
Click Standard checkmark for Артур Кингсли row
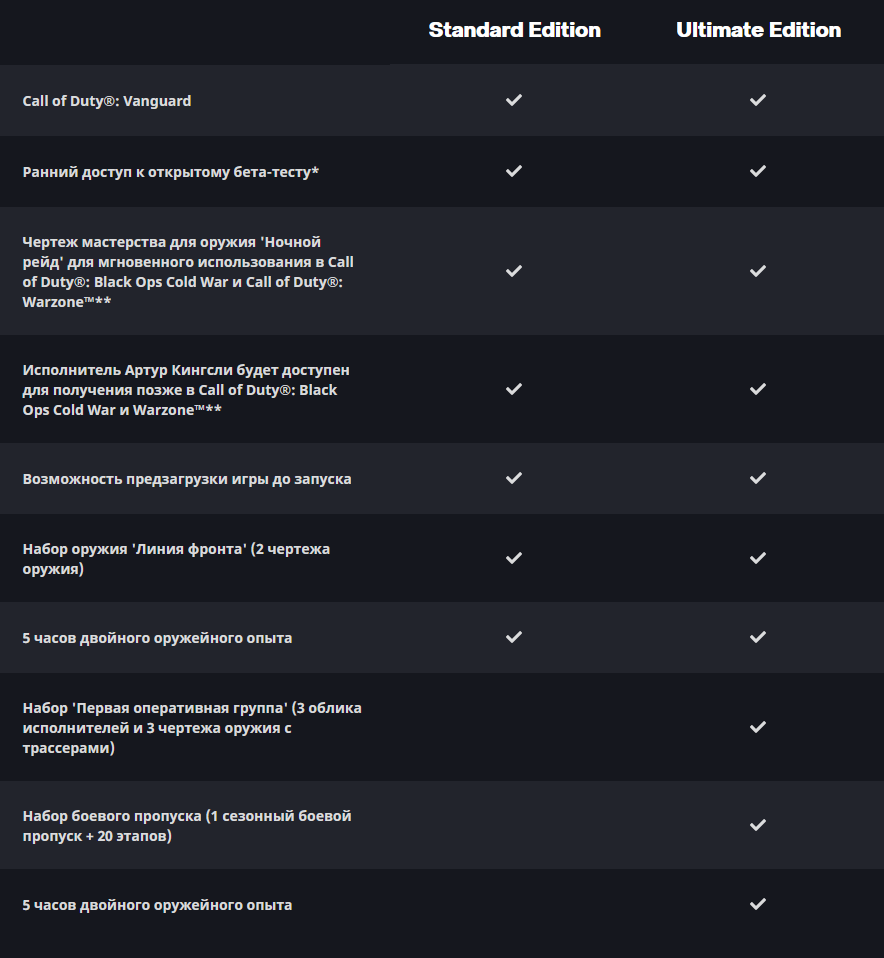point(514,389)
